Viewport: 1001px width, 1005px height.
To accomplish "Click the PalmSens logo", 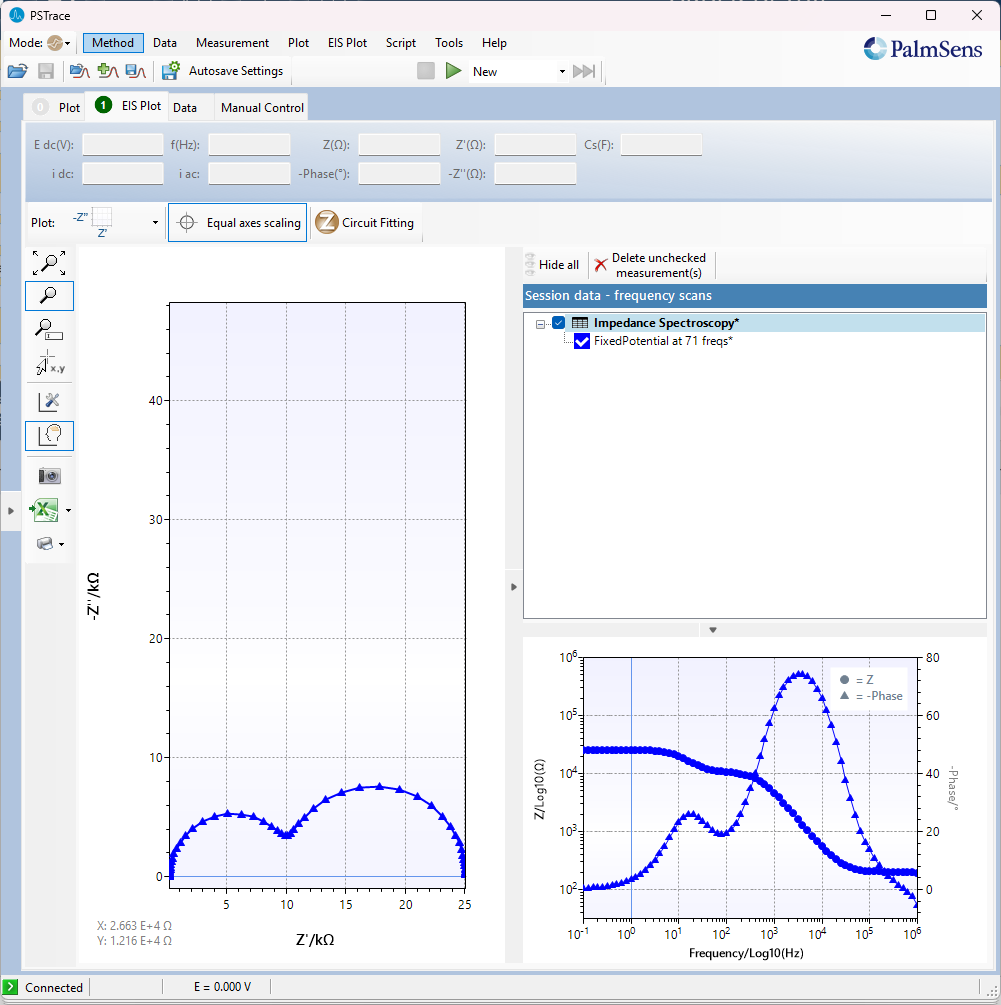I will pos(922,49).
